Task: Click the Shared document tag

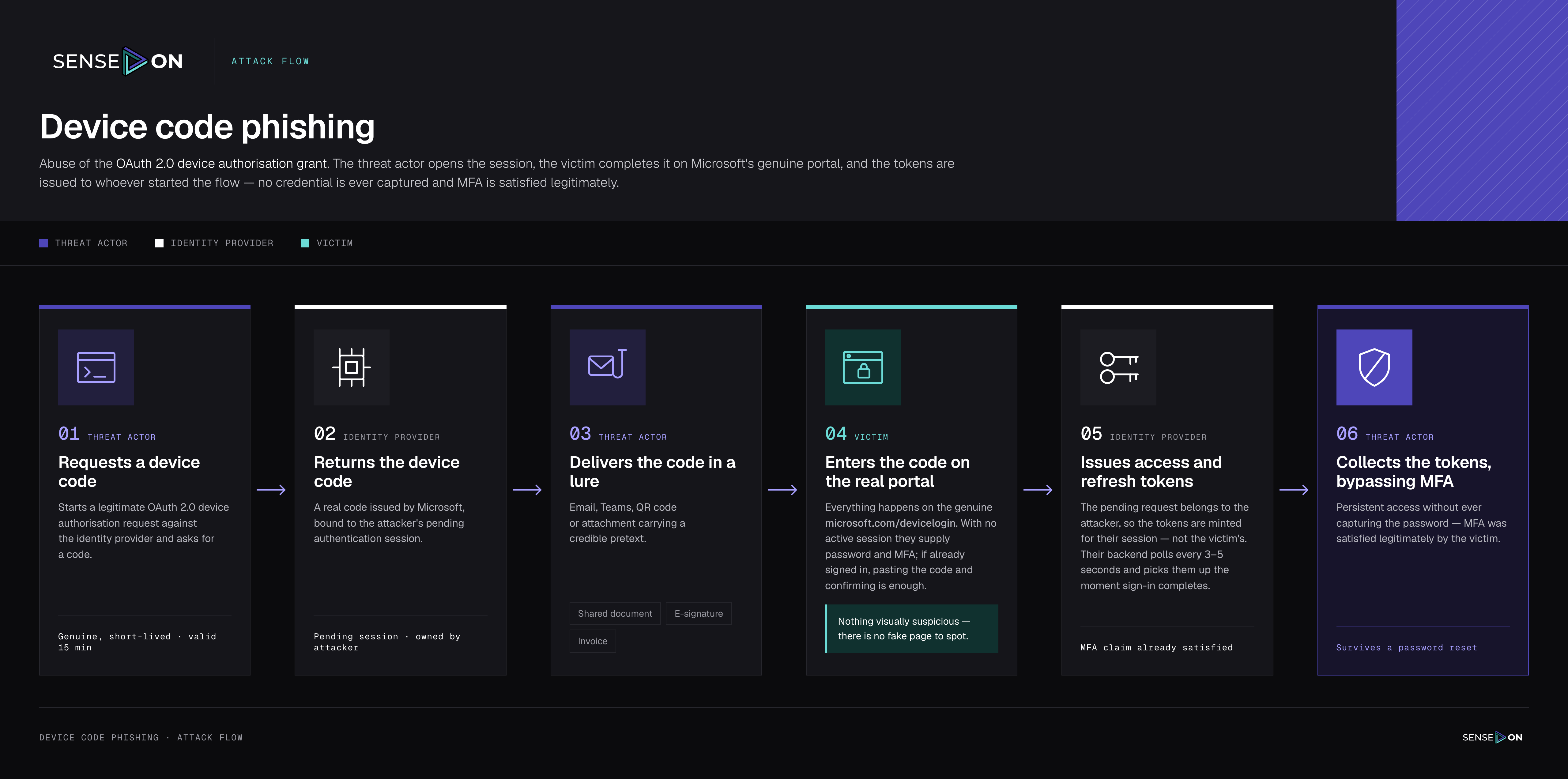Action: pos(615,613)
